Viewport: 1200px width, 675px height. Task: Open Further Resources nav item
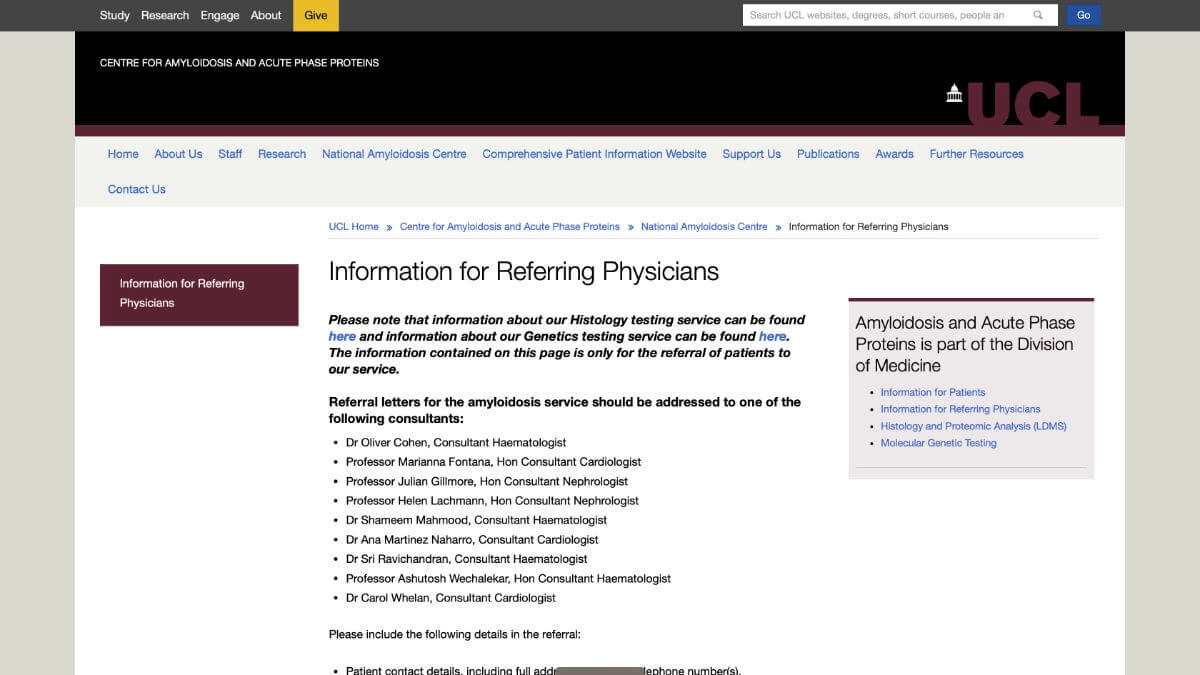pos(976,154)
